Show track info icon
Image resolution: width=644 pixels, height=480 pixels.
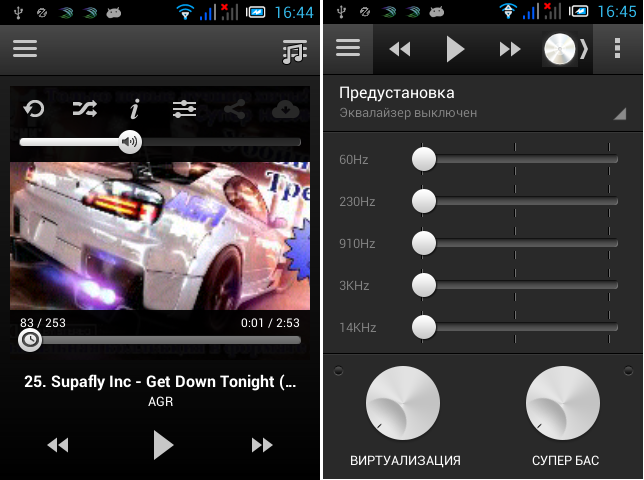[134, 110]
